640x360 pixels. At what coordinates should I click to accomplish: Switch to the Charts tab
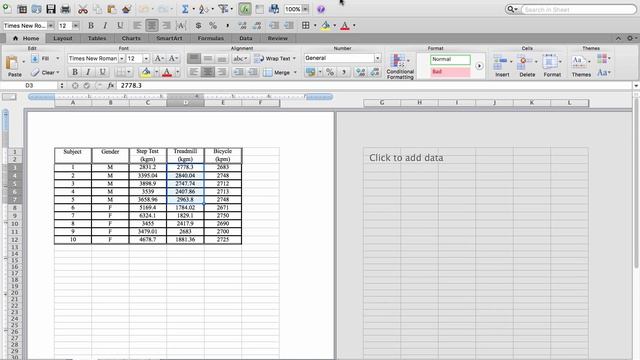[131, 38]
